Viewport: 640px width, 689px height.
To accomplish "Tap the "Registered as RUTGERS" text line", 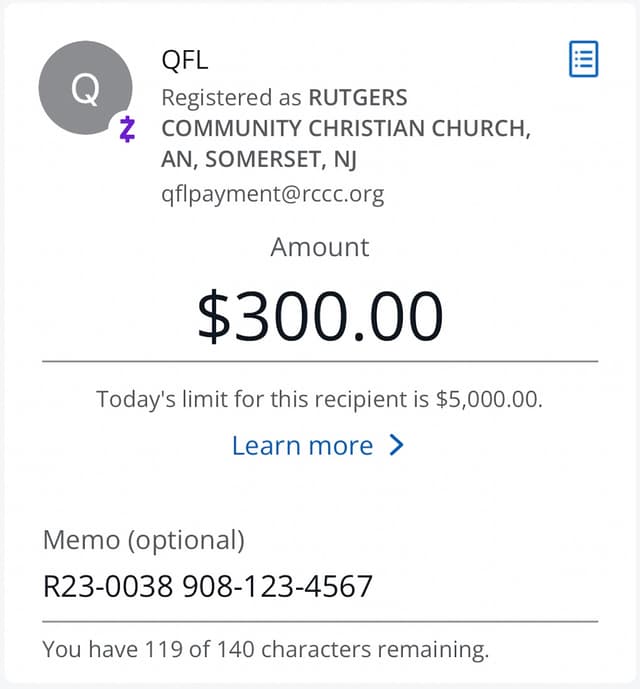I will 284,98.
